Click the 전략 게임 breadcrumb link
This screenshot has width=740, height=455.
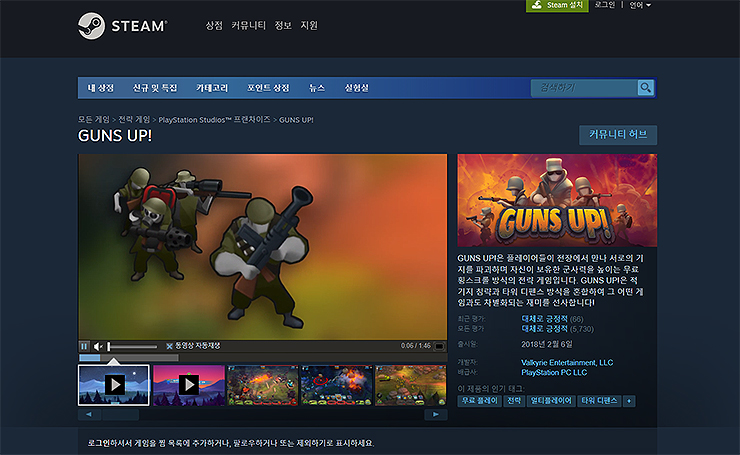click(134, 119)
